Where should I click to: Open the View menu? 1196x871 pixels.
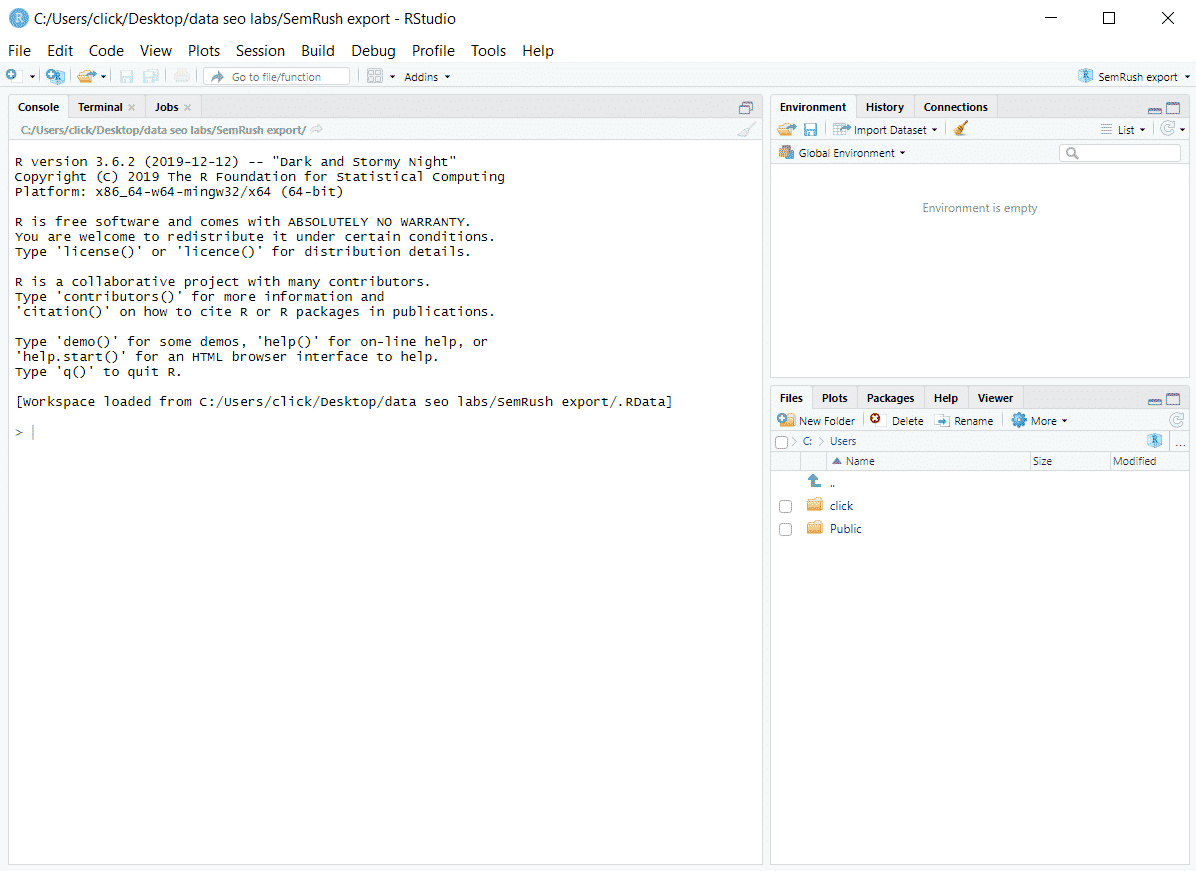point(156,50)
